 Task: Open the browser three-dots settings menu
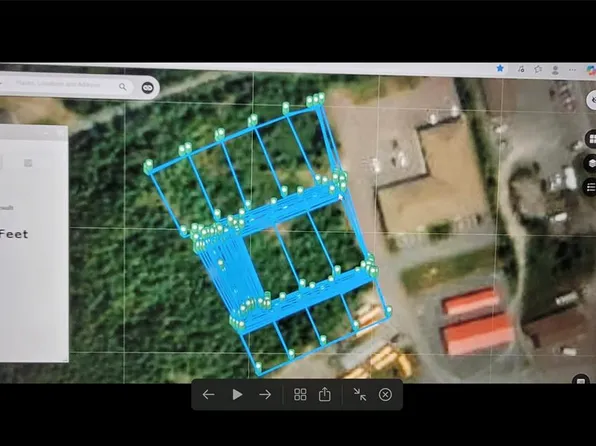point(572,70)
